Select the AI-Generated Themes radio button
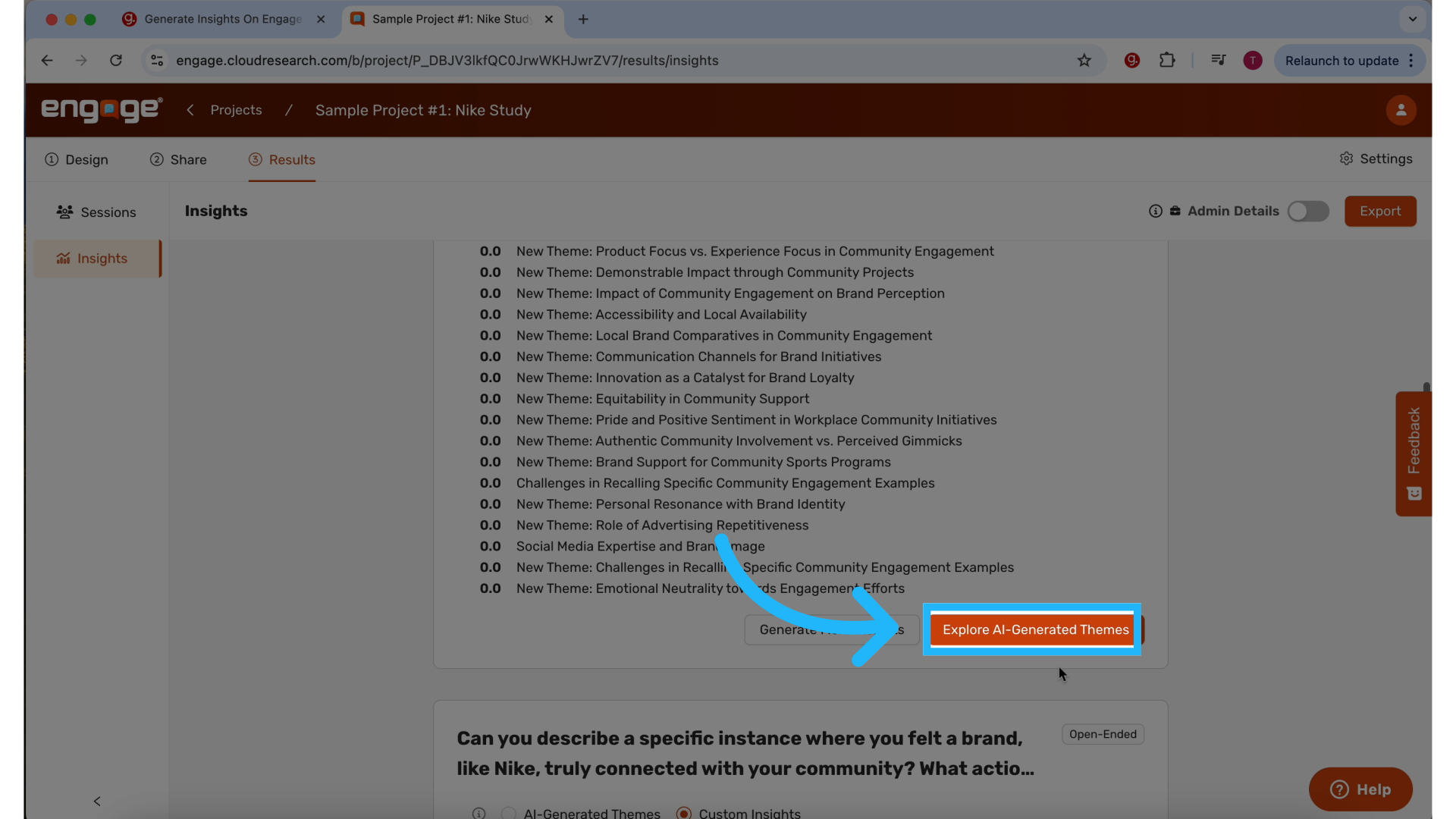 [x=509, y=813]
